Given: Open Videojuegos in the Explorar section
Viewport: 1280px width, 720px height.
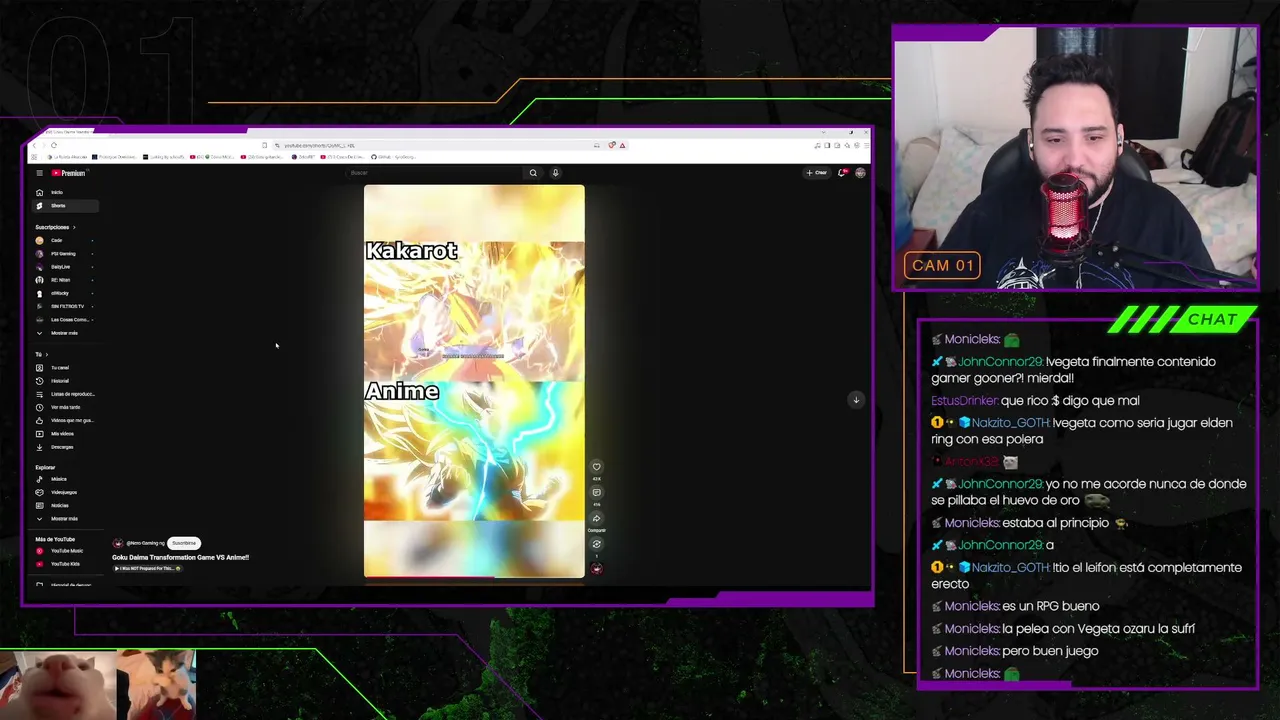Looking at the screenshot, I should [63, 492].
